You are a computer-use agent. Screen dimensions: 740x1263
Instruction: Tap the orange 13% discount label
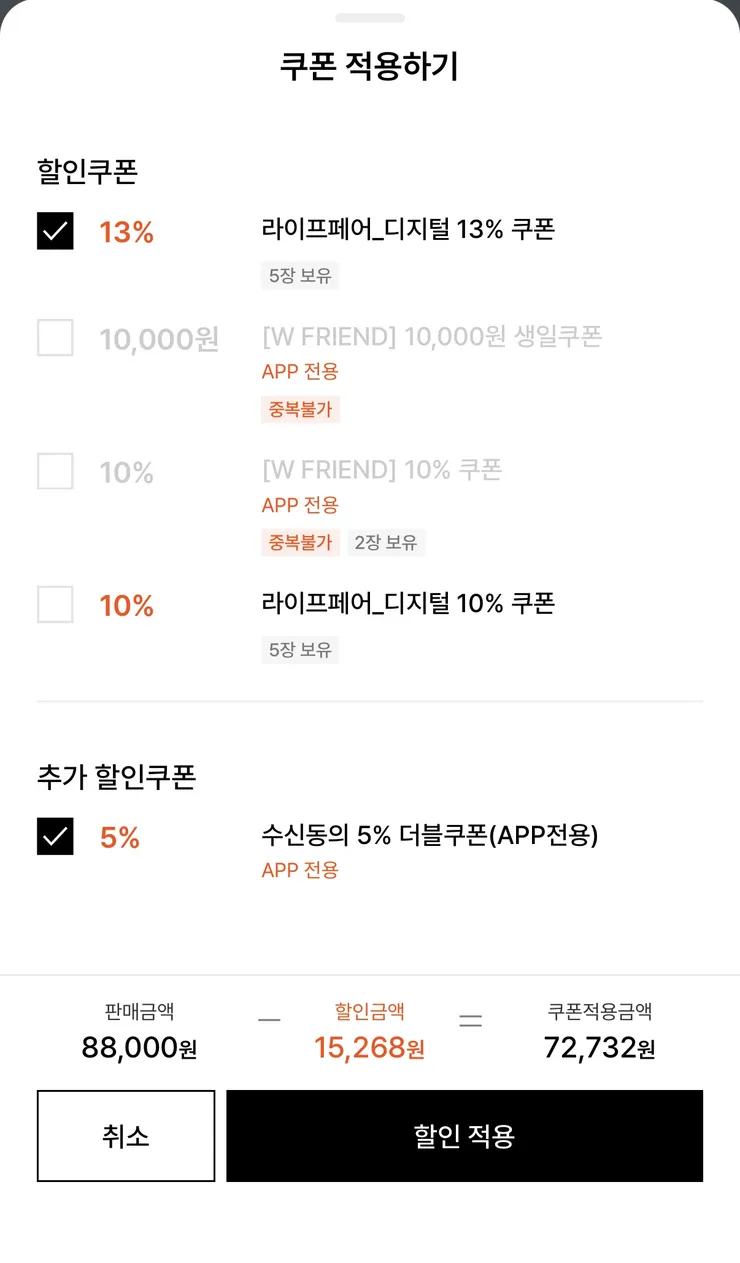pos(127,232)
